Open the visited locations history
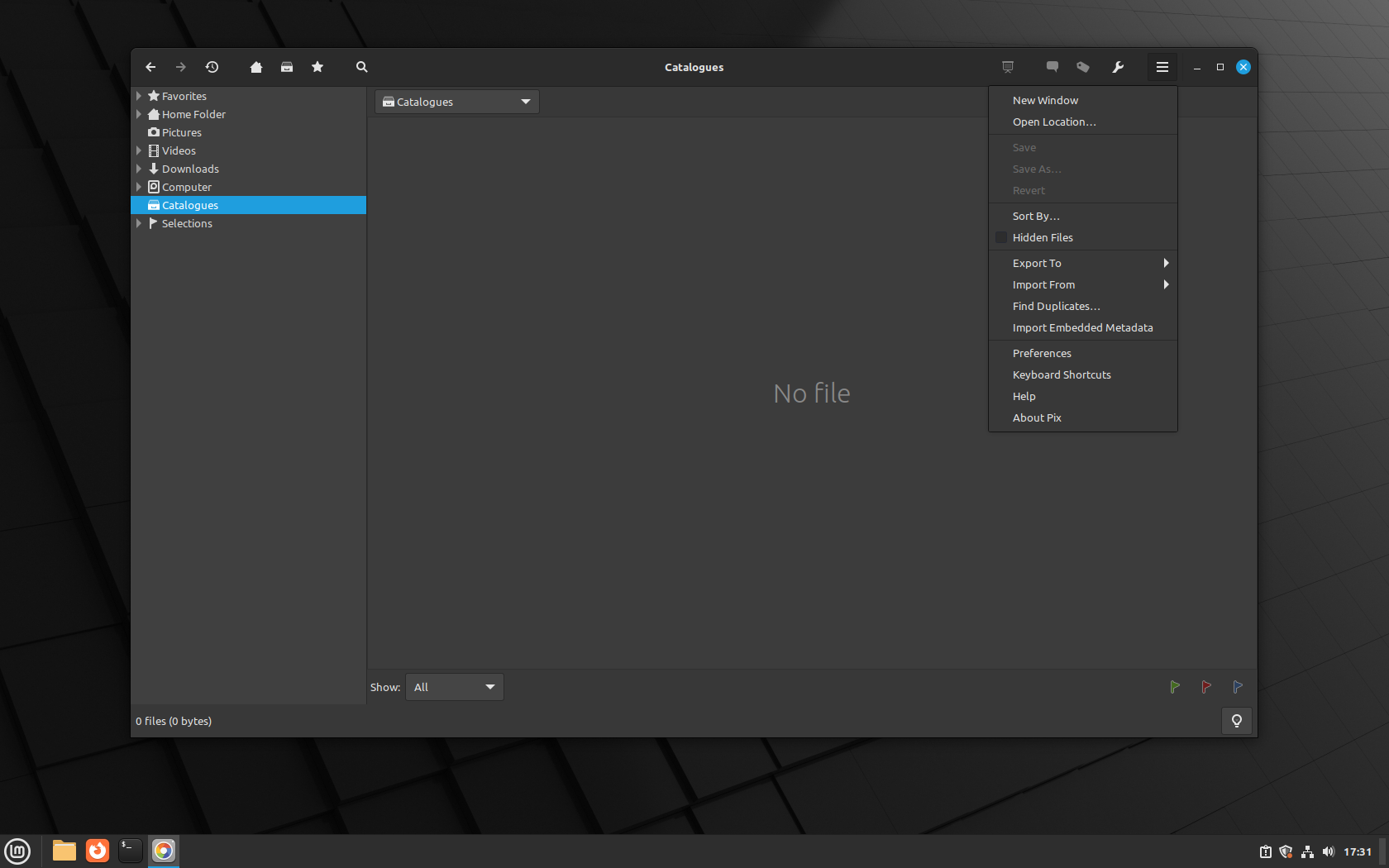This screenshot has height=868, width=1389. [x=212, y=67]
